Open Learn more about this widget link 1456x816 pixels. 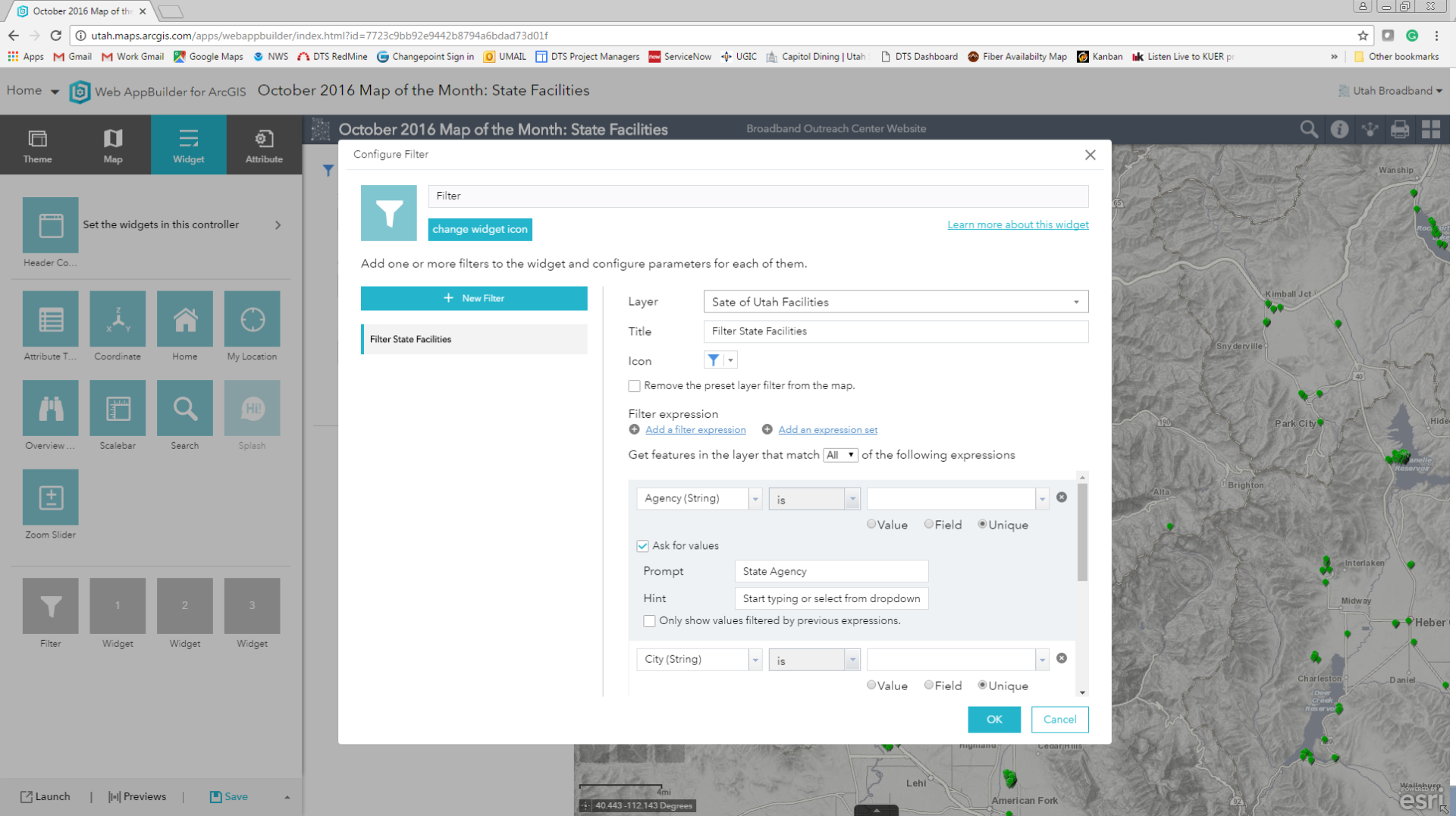[x=1018, y=224]
